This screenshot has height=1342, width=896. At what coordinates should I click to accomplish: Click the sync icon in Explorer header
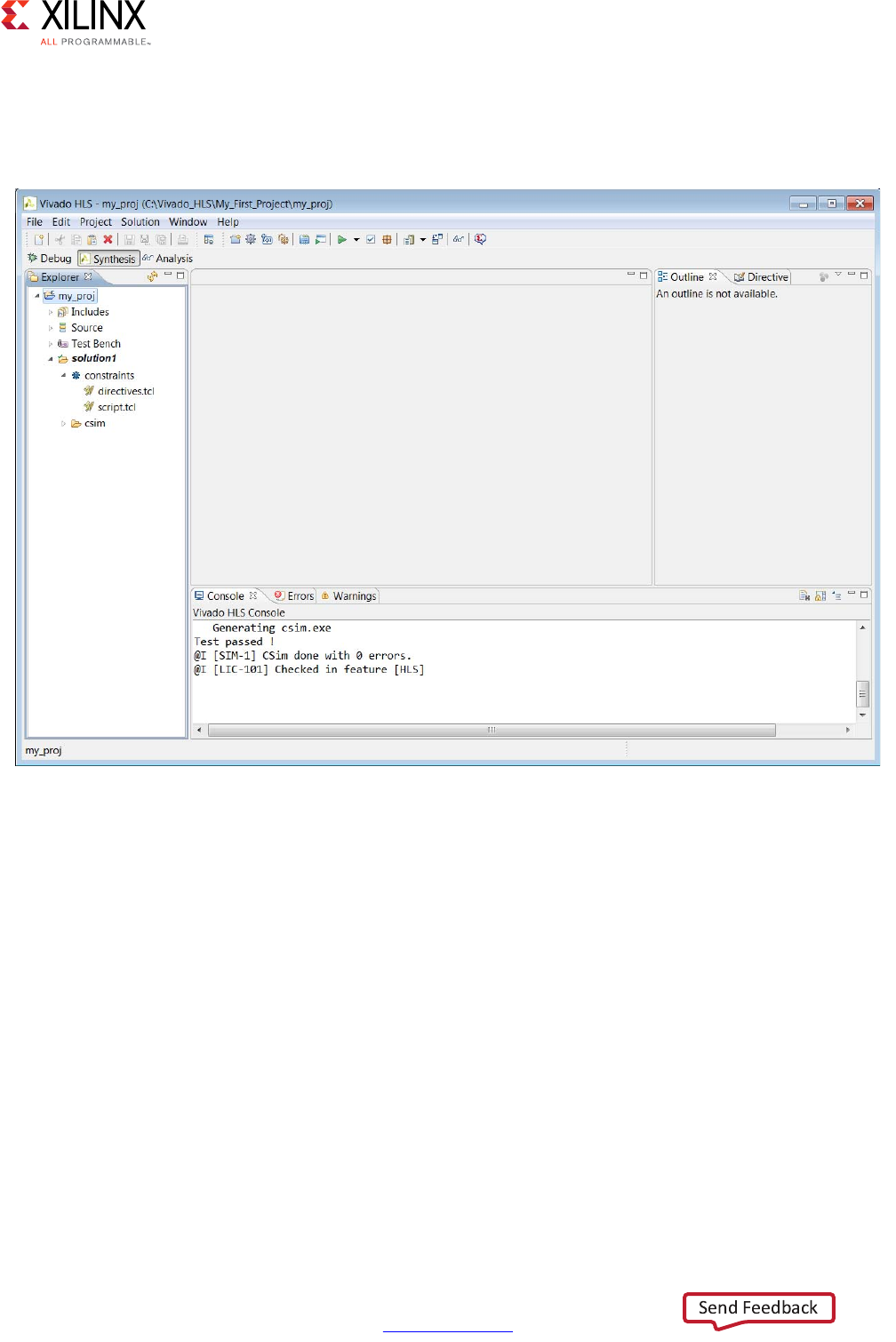153,276
